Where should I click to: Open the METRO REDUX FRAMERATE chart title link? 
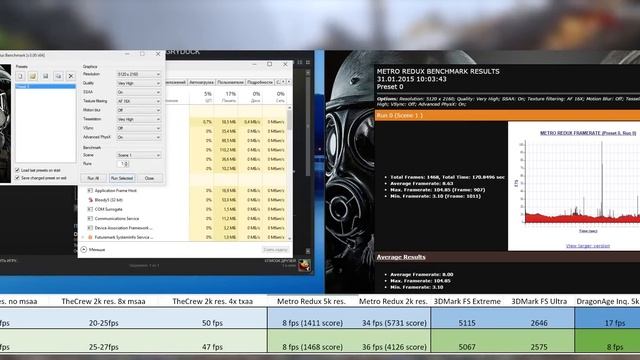coord(588,133)
